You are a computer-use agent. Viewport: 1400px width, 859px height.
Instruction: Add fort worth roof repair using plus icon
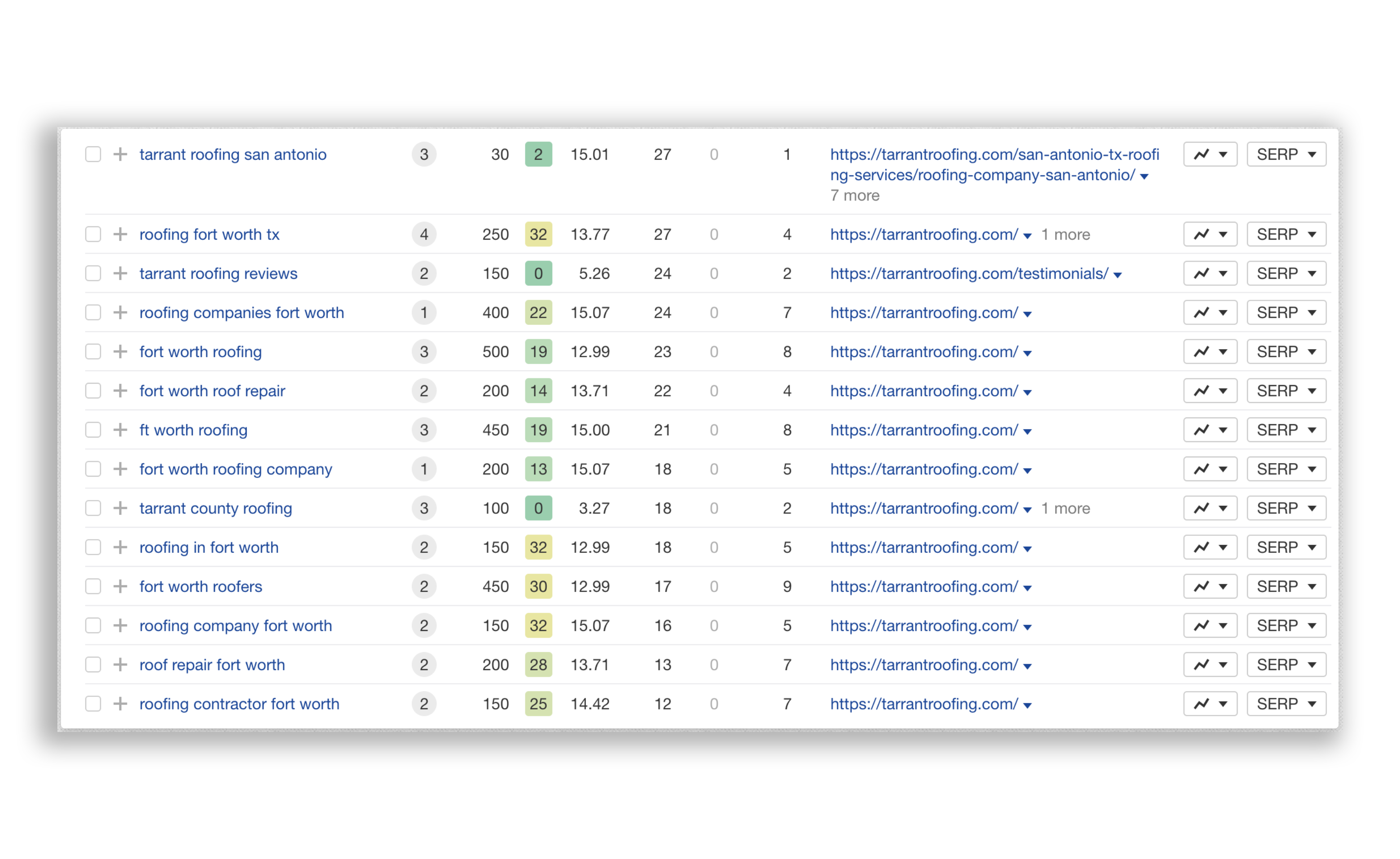(120, 390)
